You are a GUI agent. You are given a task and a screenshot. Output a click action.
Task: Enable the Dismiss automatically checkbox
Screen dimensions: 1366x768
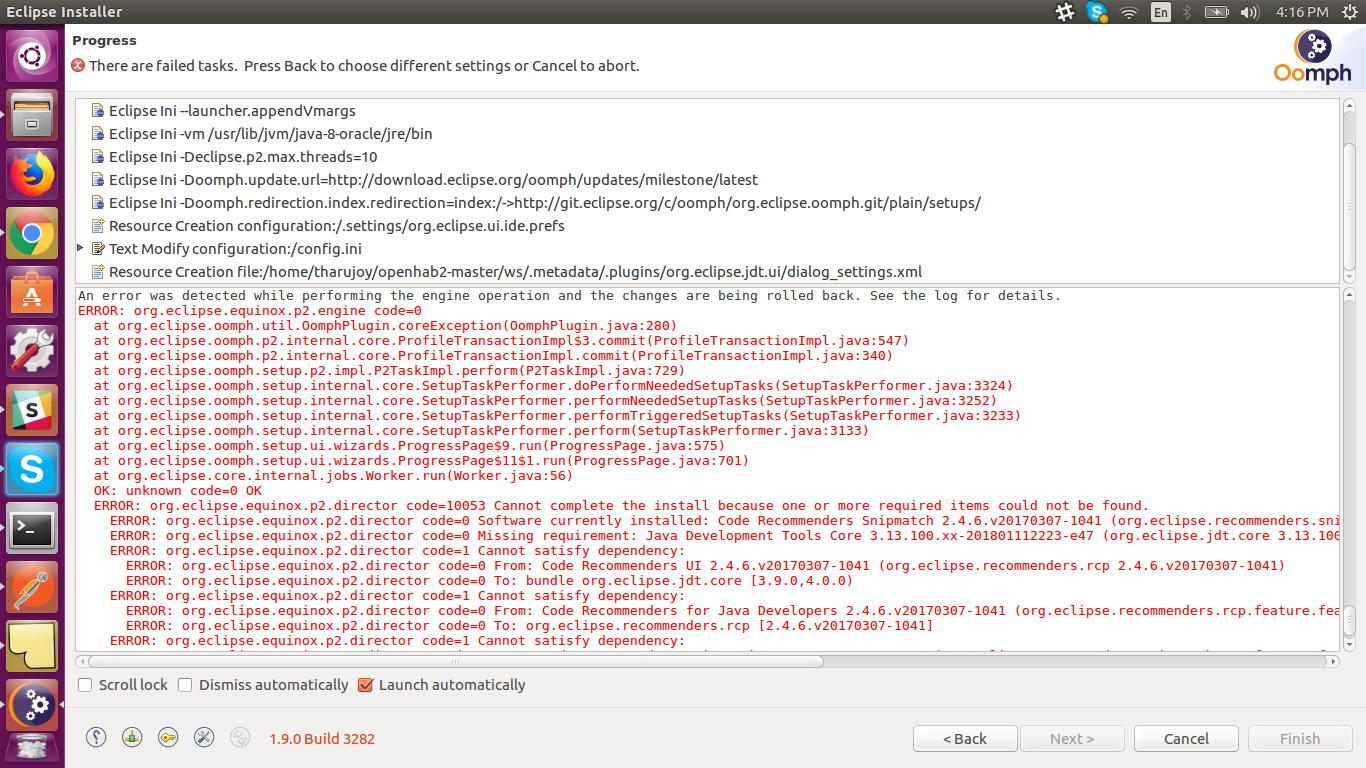point(185,685)
